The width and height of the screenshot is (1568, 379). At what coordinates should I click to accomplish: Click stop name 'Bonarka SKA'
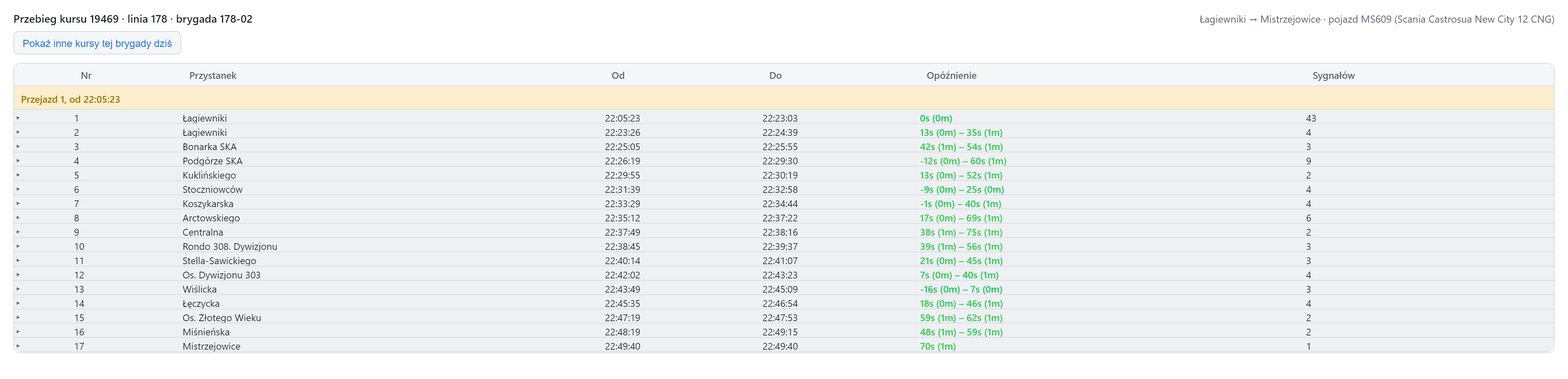(x=209, y=147)
